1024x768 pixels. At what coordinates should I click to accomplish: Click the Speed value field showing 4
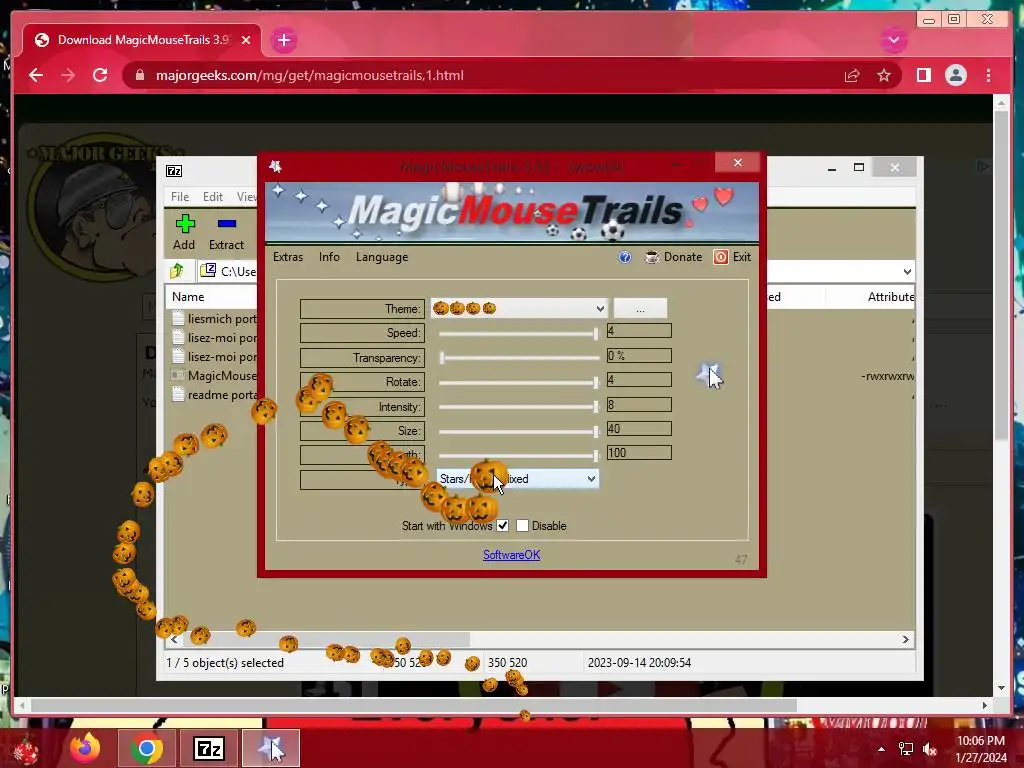(x=639, y=331)
